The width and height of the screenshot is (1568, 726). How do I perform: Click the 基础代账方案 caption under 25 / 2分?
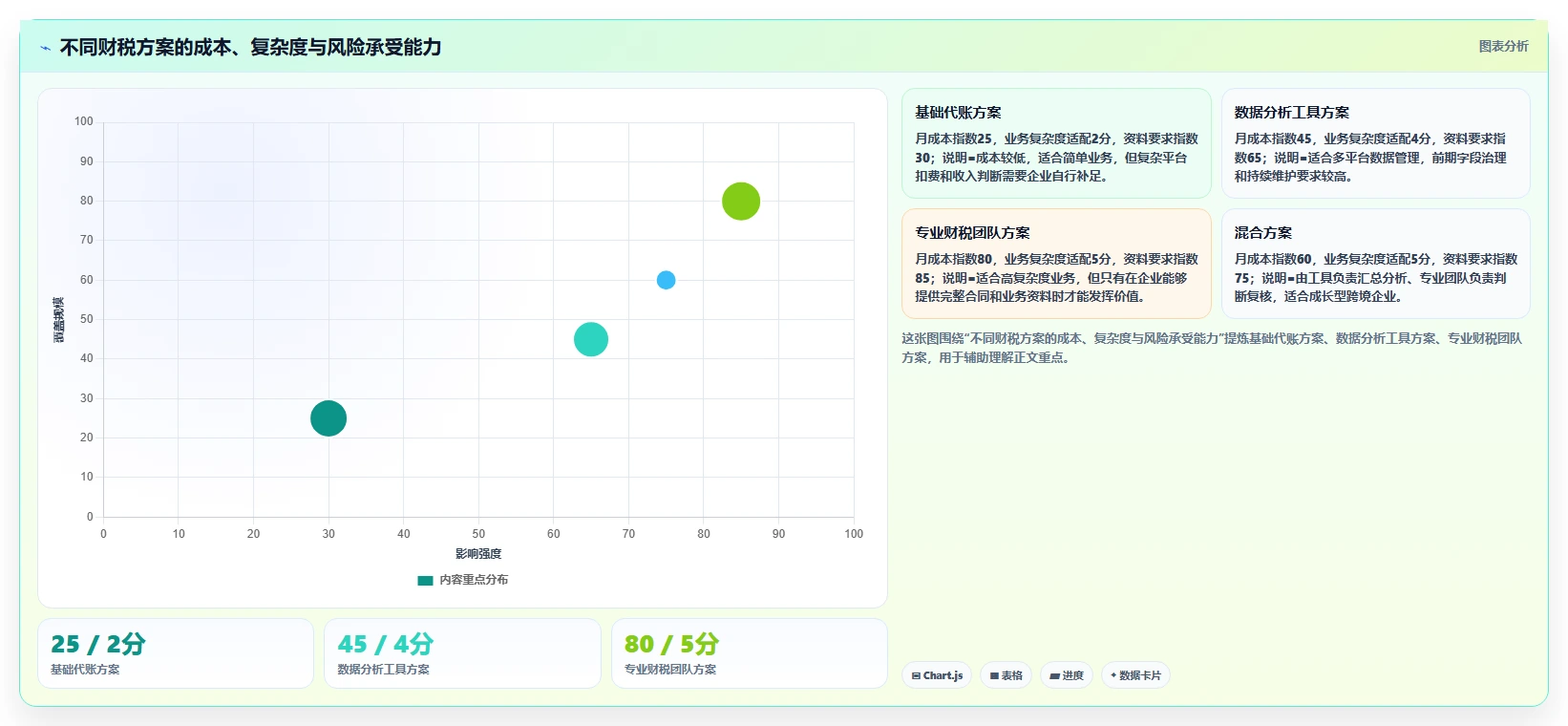[x=85, y=670]
